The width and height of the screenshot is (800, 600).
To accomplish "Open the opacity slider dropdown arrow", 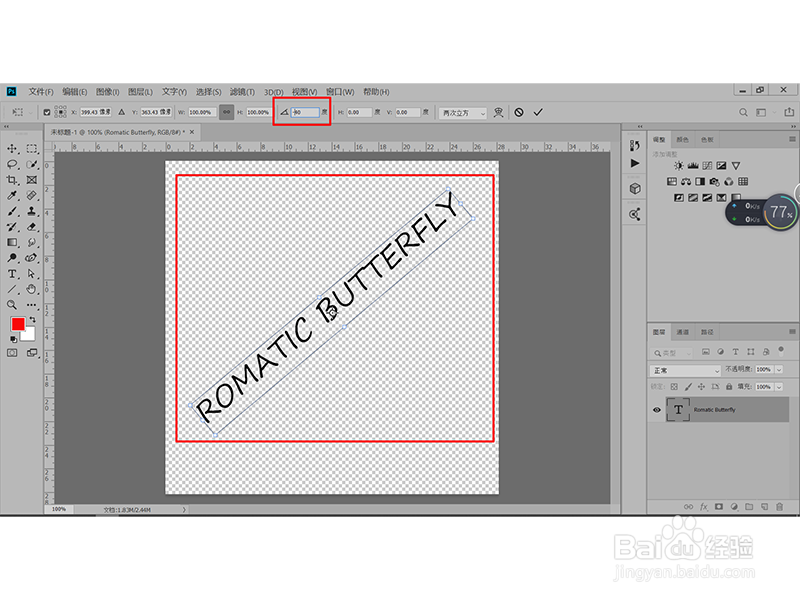I will (779, 369).
